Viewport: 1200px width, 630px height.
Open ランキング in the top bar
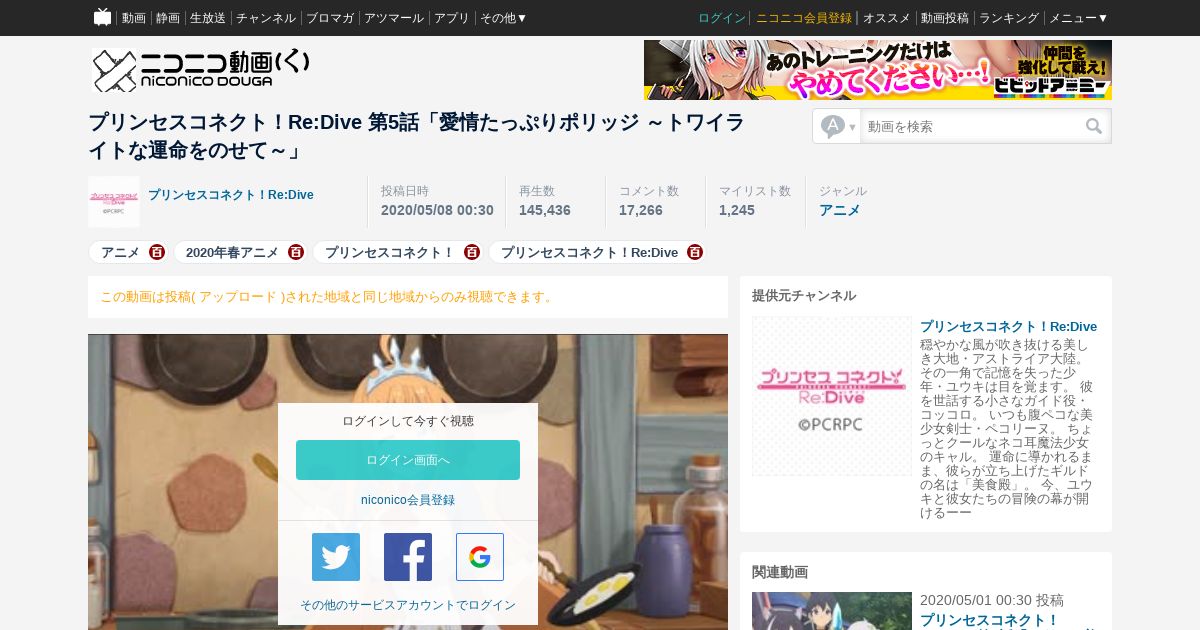click(1009, 18)
